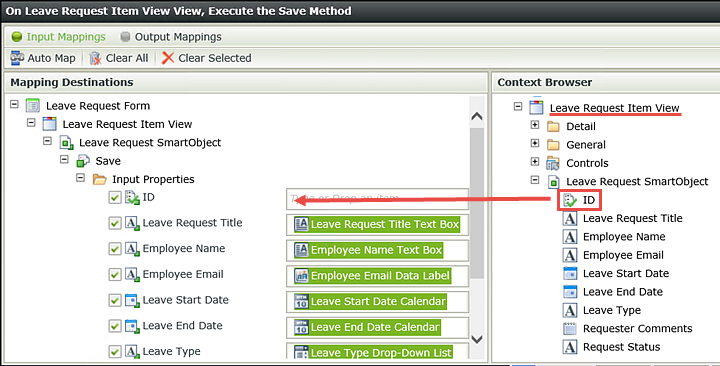Screen dimensions: 720x366
Task: Uncheck the Leave End Date checkbox
Action: pos(115,326)
